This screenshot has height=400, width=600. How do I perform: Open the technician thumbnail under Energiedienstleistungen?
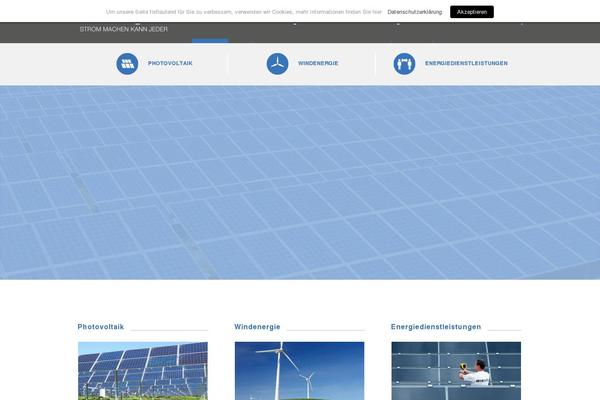(x=456, y=371)
